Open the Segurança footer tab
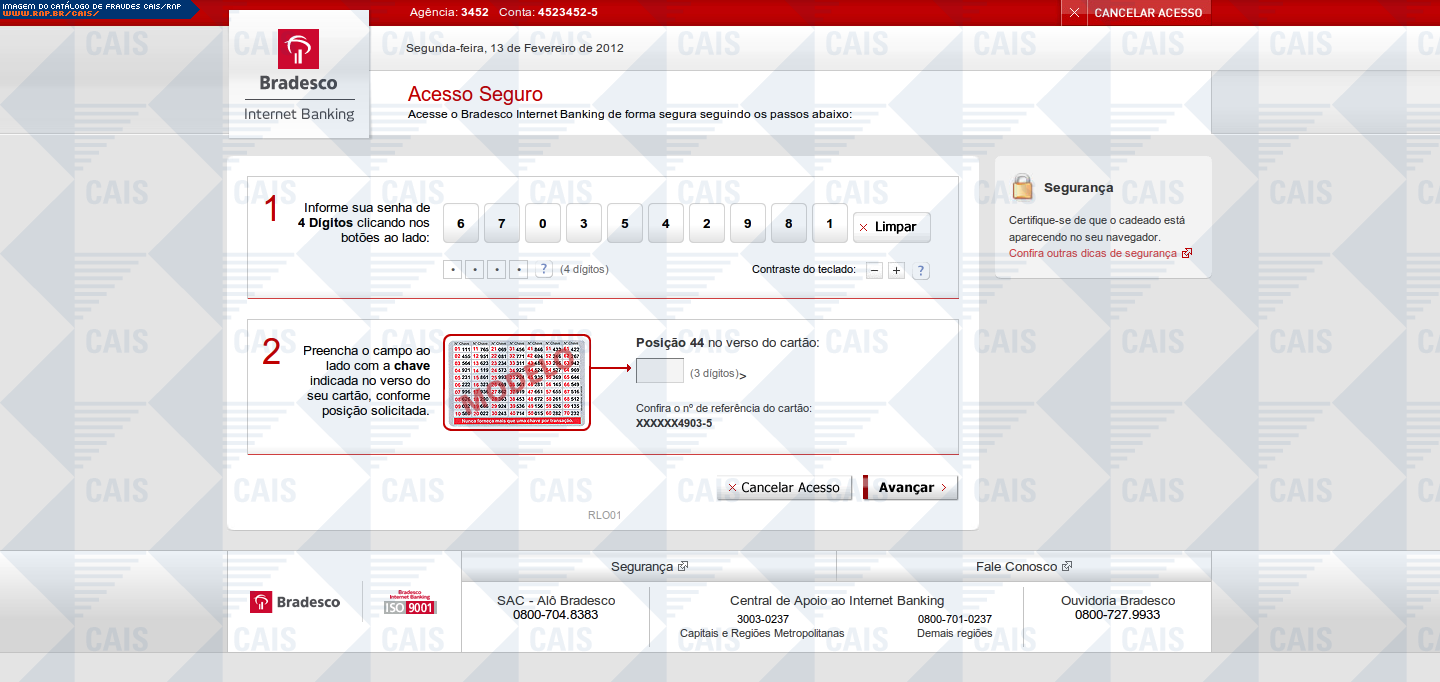The width and height of the screenshot is (1440, 682). point(648,566)
